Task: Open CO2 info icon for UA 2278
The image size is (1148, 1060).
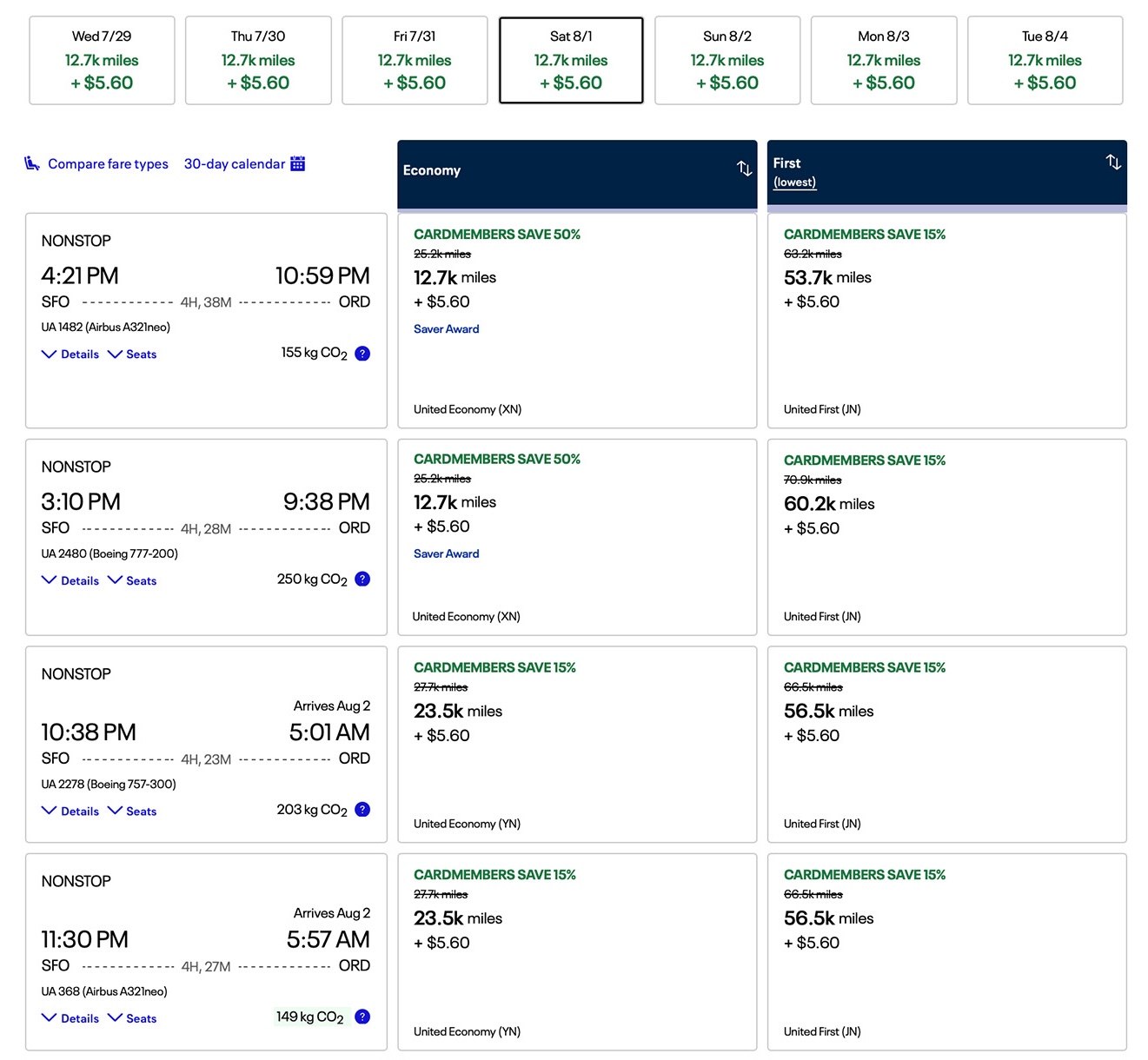Action: [362, 809]
